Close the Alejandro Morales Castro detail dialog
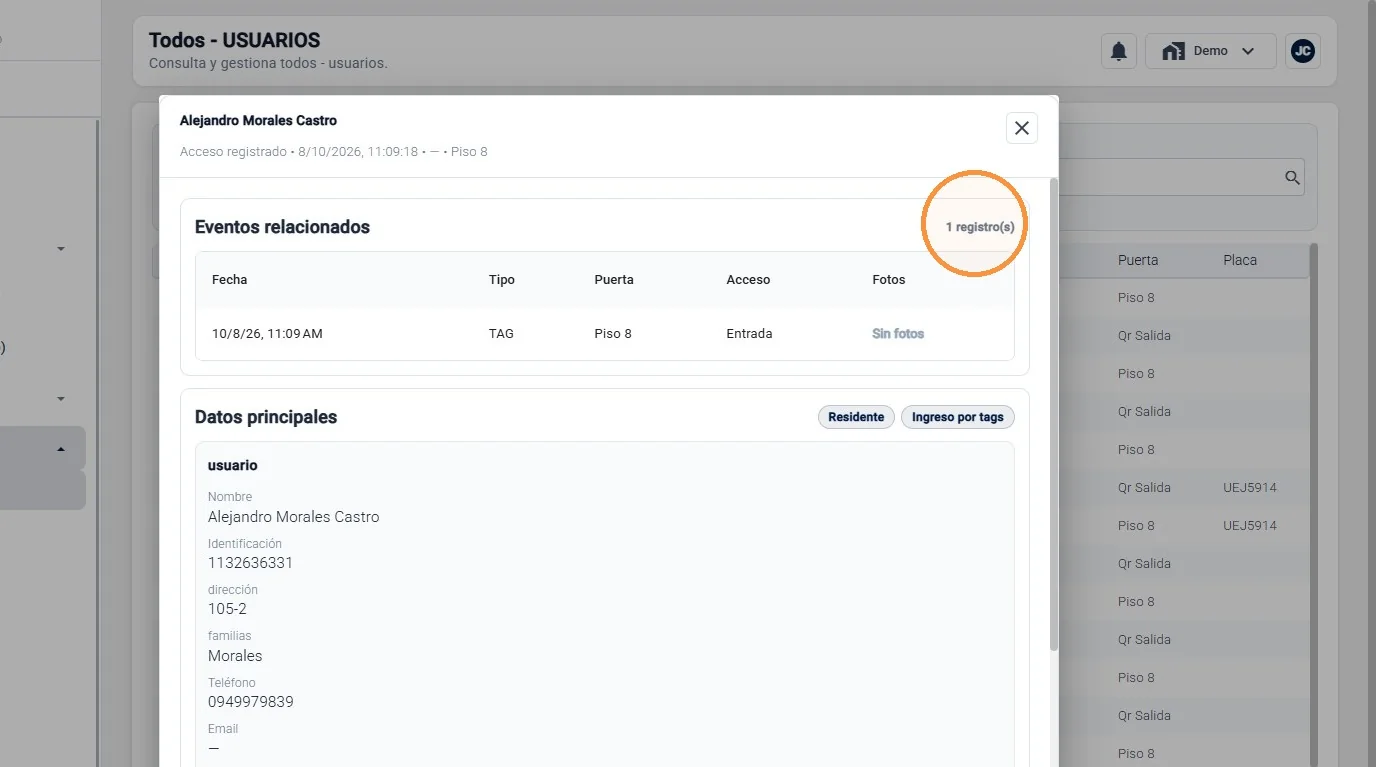The width and height of the screenshot is (1376, 767). (x=1021, y=128)
